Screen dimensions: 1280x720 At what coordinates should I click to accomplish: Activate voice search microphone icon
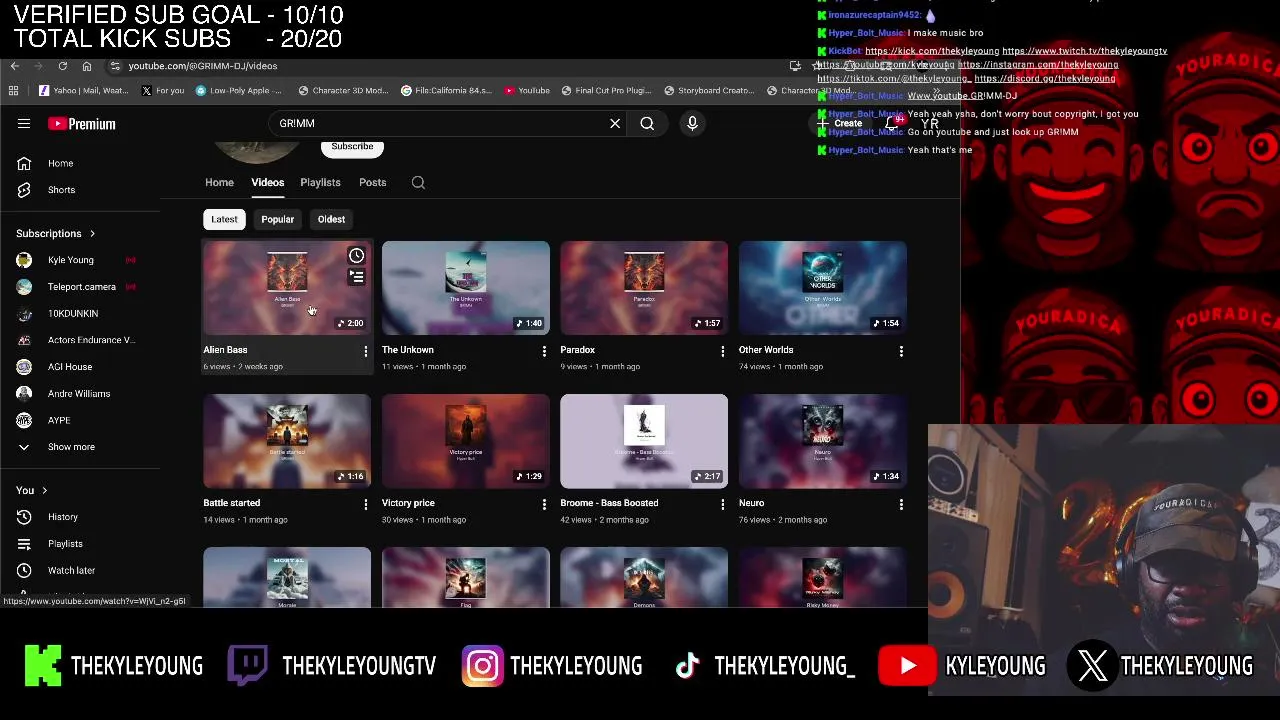(692, 123)
